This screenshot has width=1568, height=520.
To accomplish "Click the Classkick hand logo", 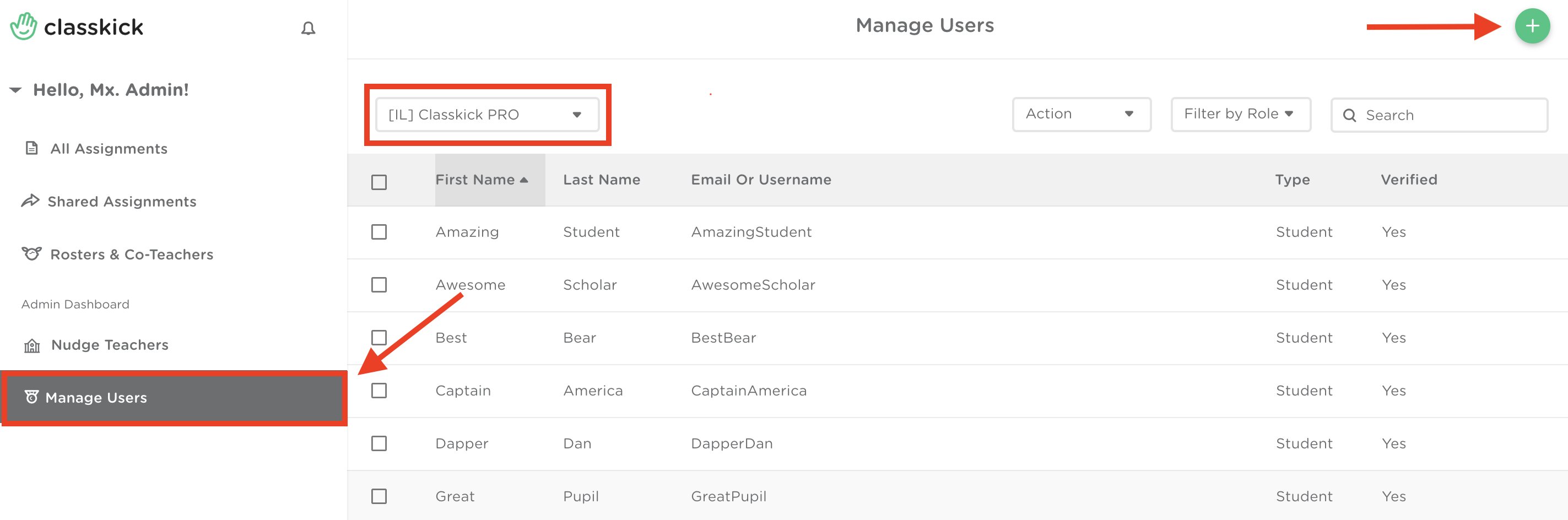I will (24, 27).
